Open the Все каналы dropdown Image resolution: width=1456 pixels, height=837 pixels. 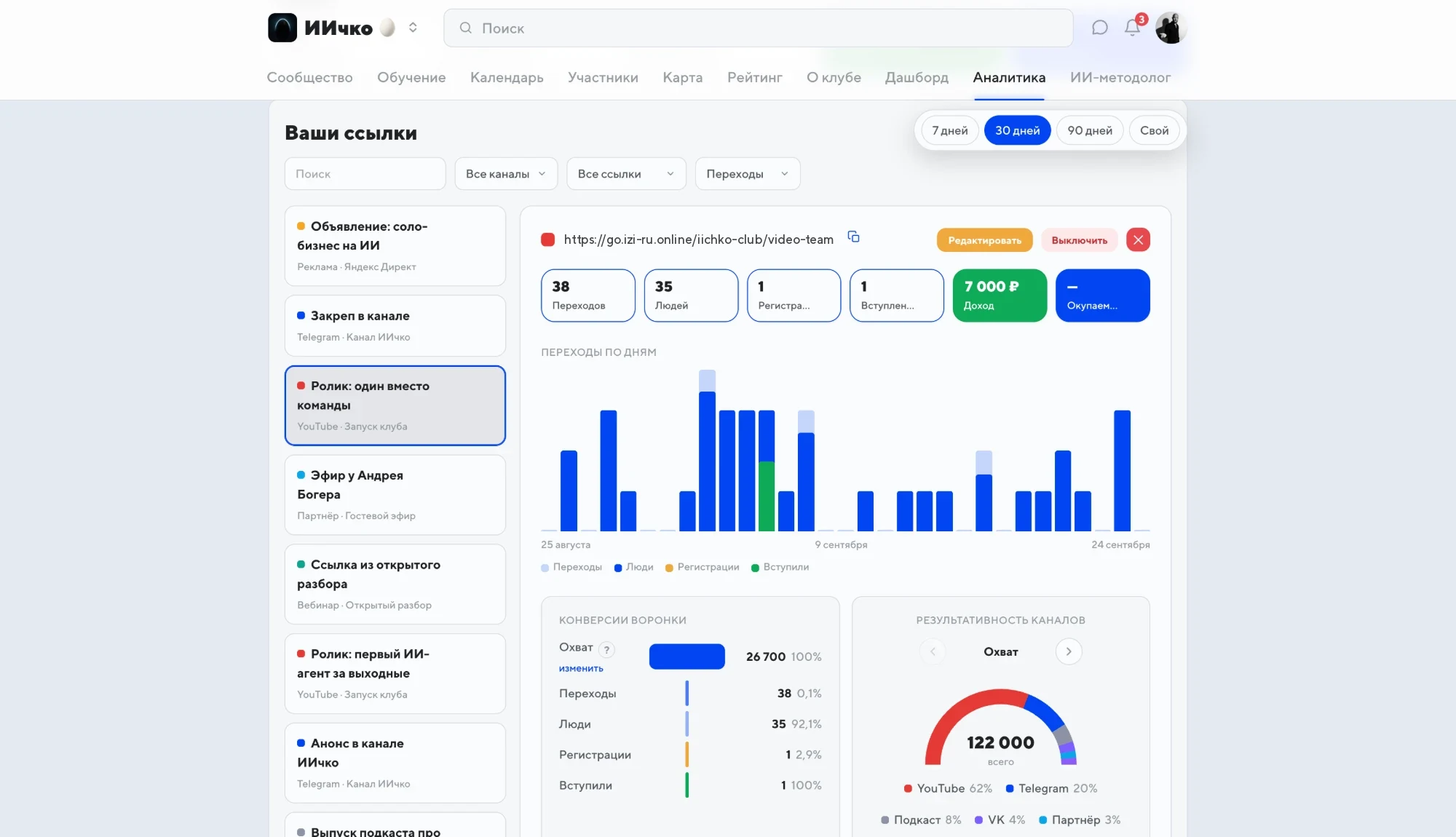(x=506, y=174)
